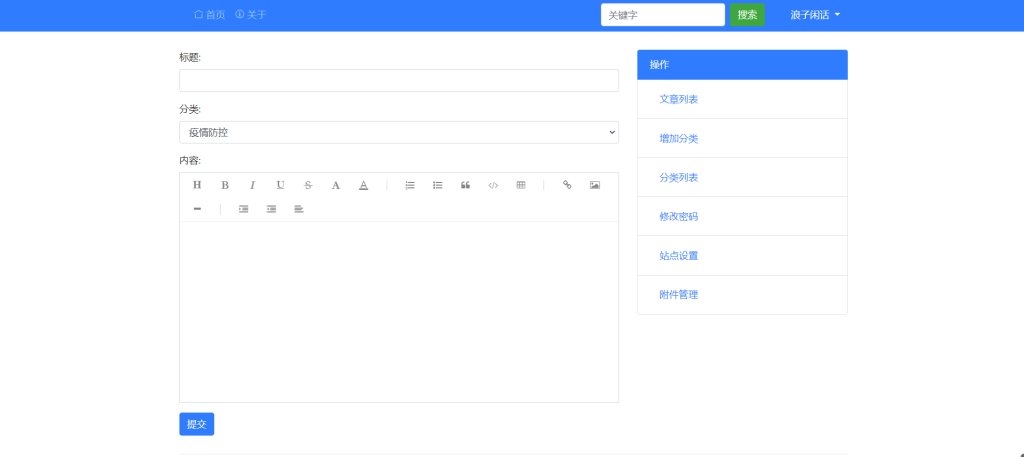Open 附件管理 in the sidebar
This screenshot has width=1024, height=457.
[x=679, y=294]
